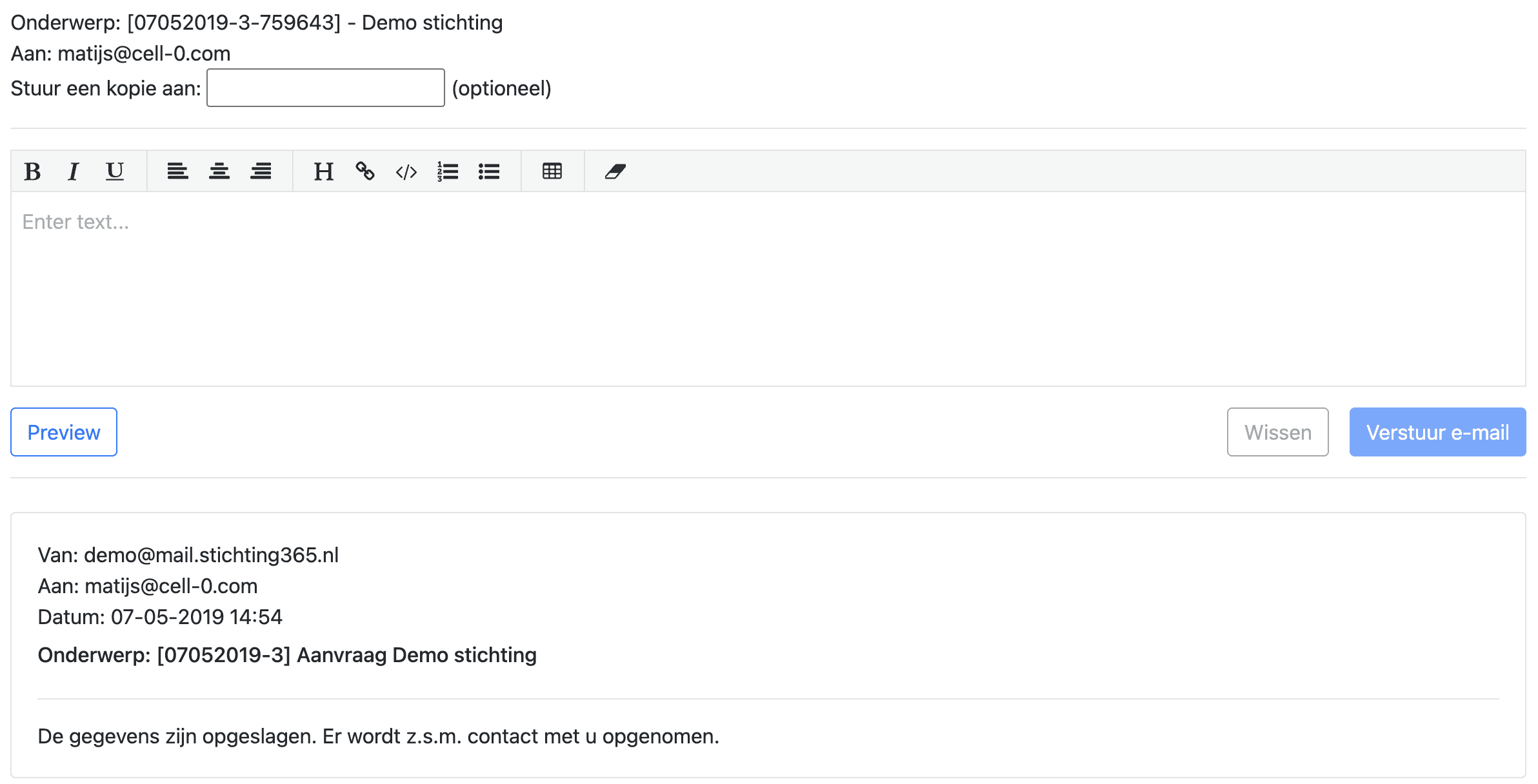Toggle bold formatting in editor toolbar
This screenshot has width=1538, height=784.
tap(32, 171)
